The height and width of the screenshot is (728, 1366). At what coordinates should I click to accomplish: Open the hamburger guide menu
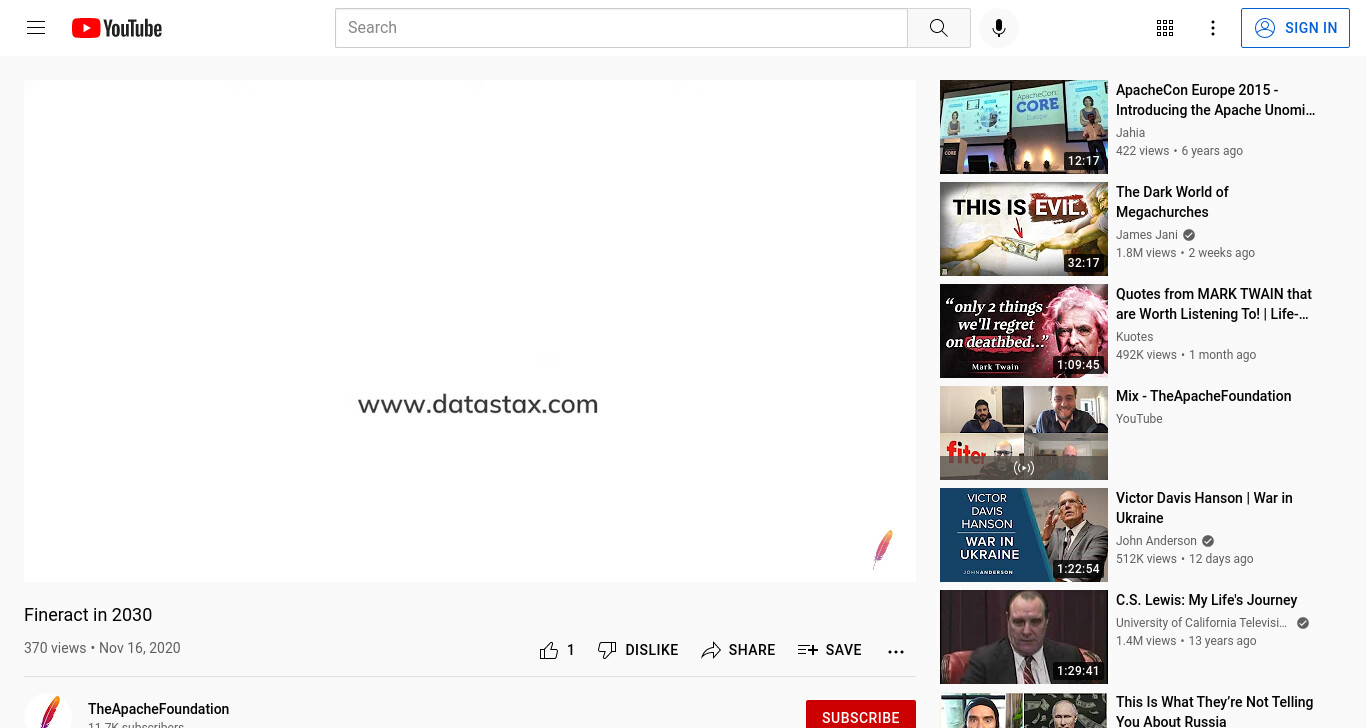pos(36,28)
